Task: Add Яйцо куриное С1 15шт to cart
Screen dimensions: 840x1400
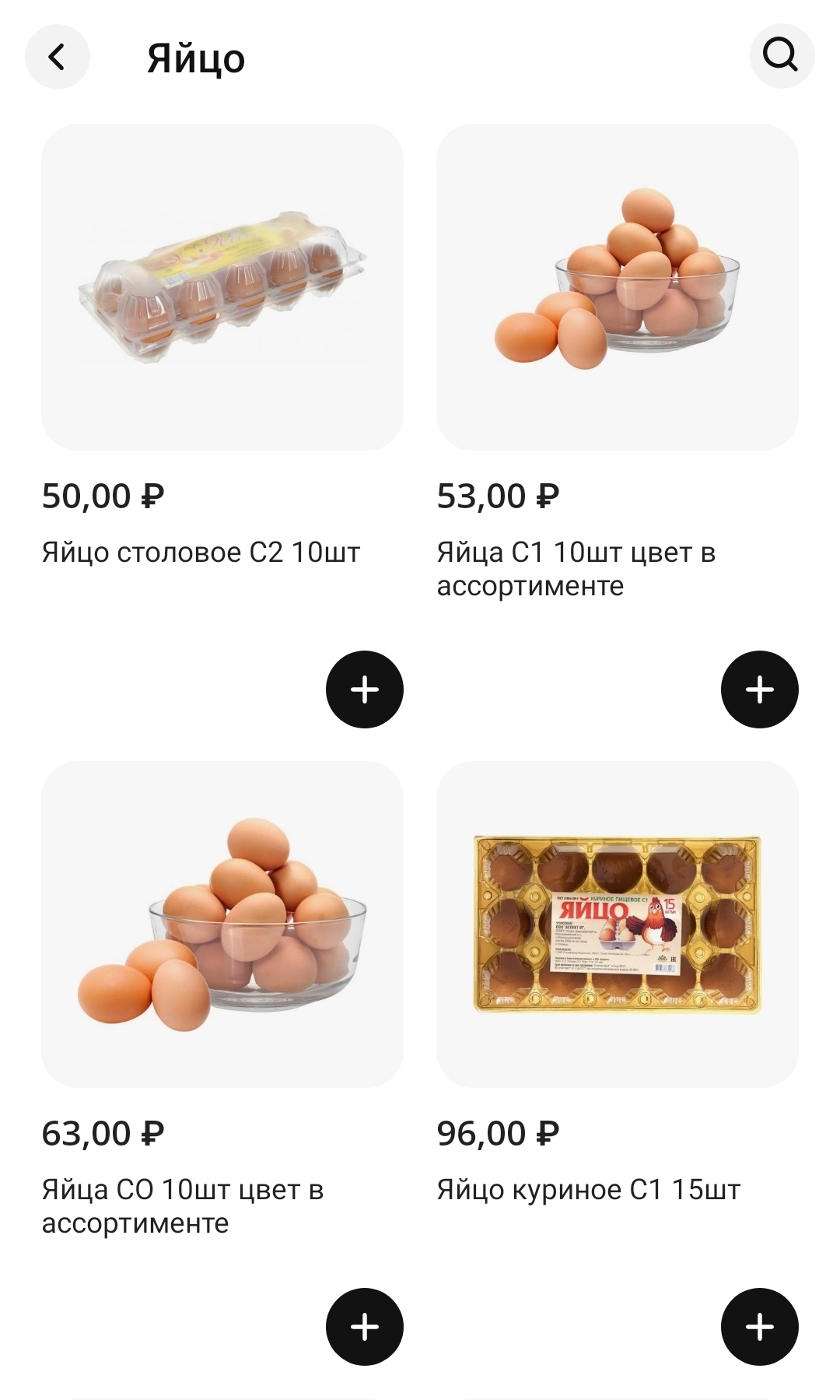Action: point(759,1327)
